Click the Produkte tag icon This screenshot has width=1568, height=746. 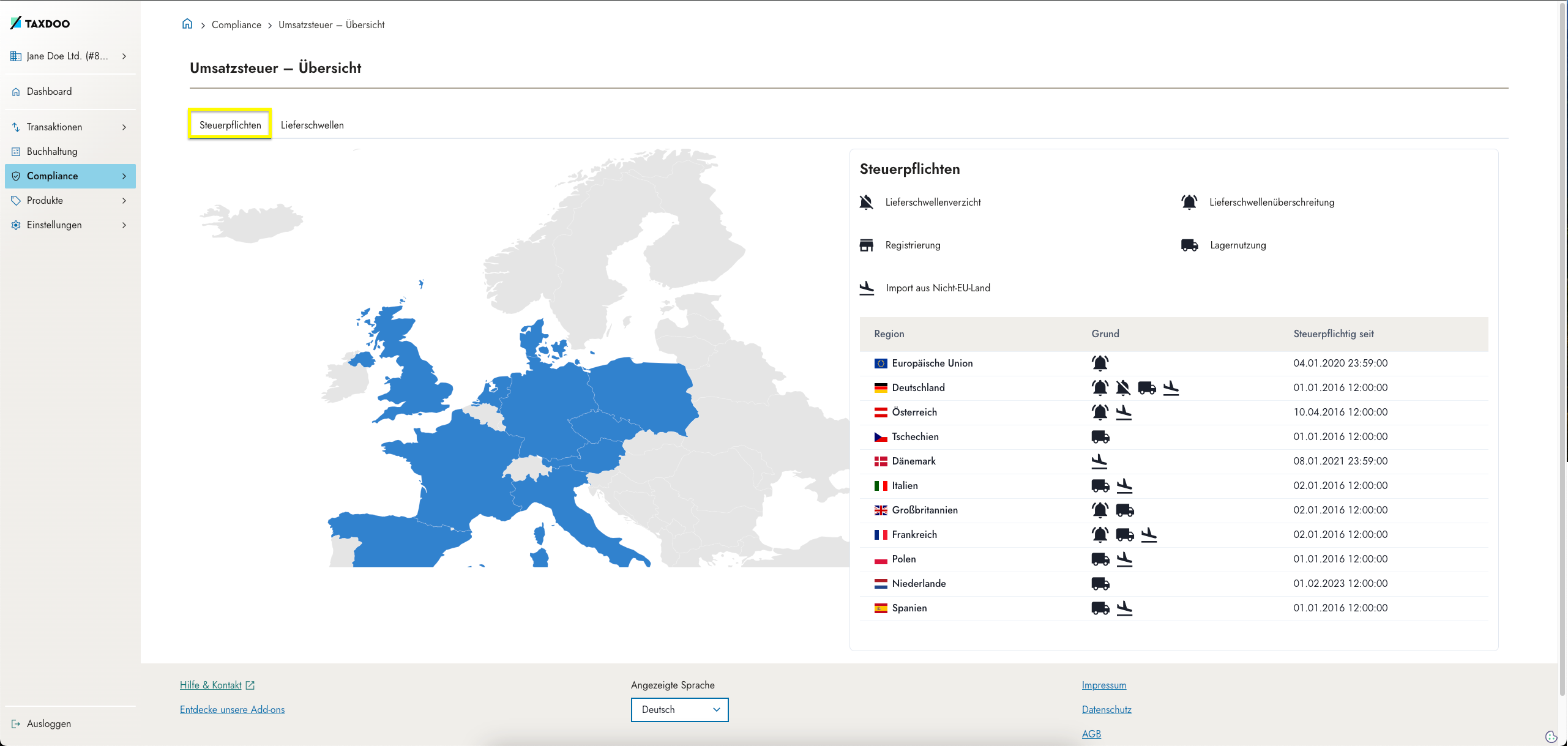click(16, 201)
